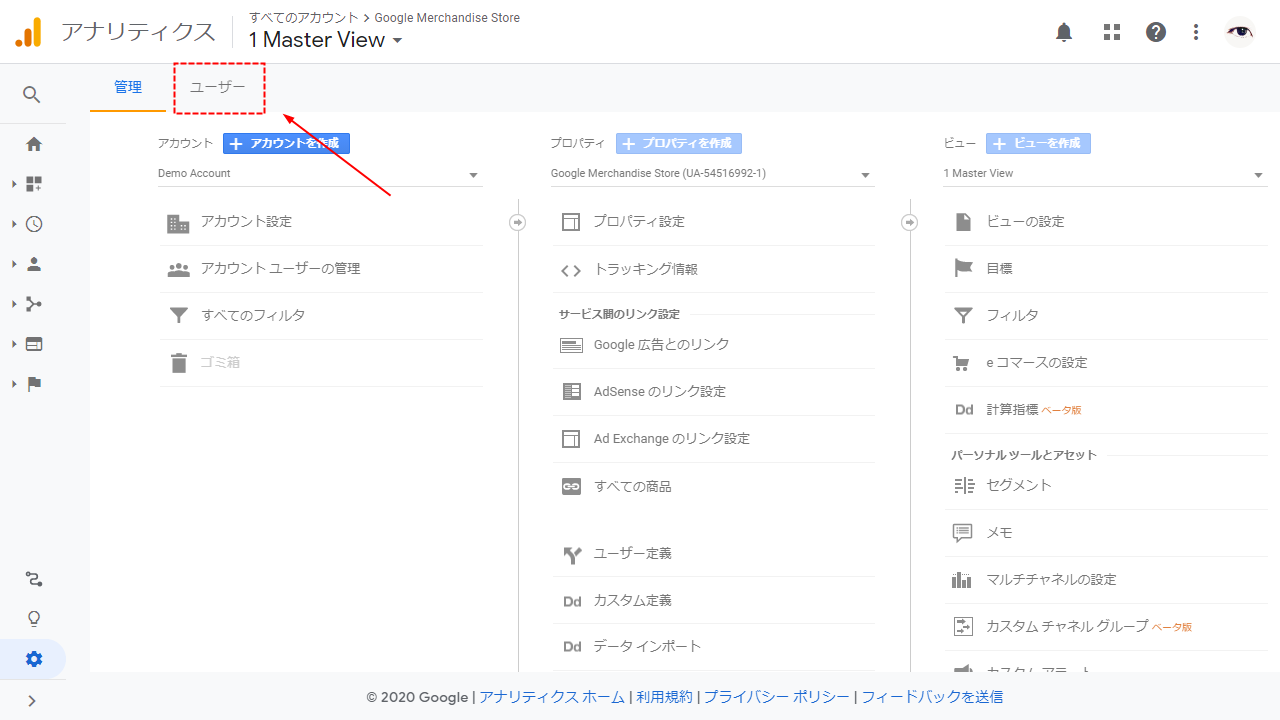The image size is (1280, 720).
Task: Click the プロパティを作成 button
Action: click(x=679, y=144)
